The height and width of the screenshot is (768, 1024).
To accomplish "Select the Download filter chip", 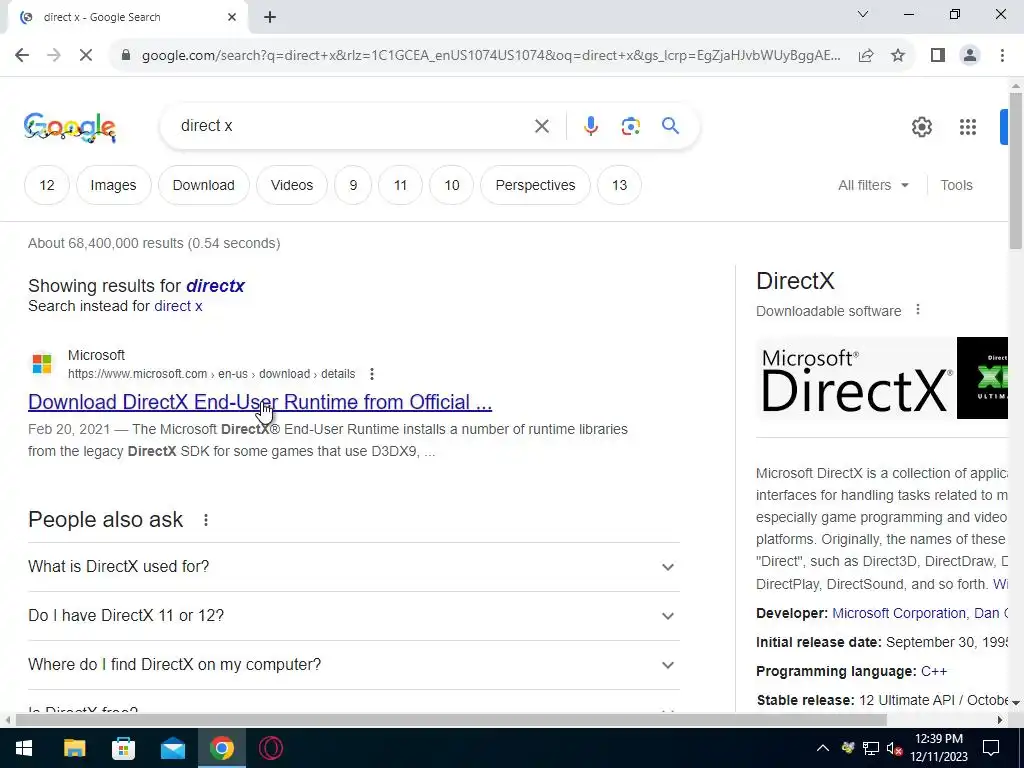I will (204, 185).
